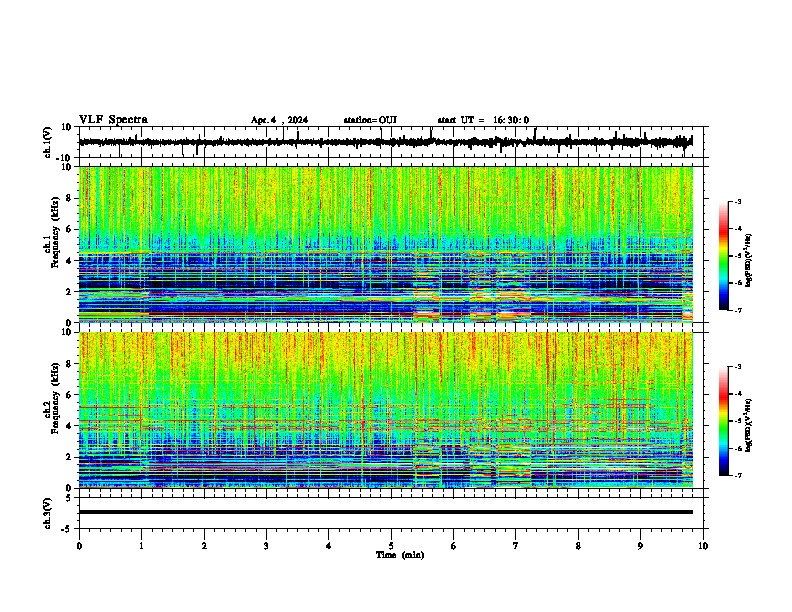The image size is (792, 612).
Task: Select the ch.1 "Frequency (kHz)" axis label
Action: pos(55,233)
